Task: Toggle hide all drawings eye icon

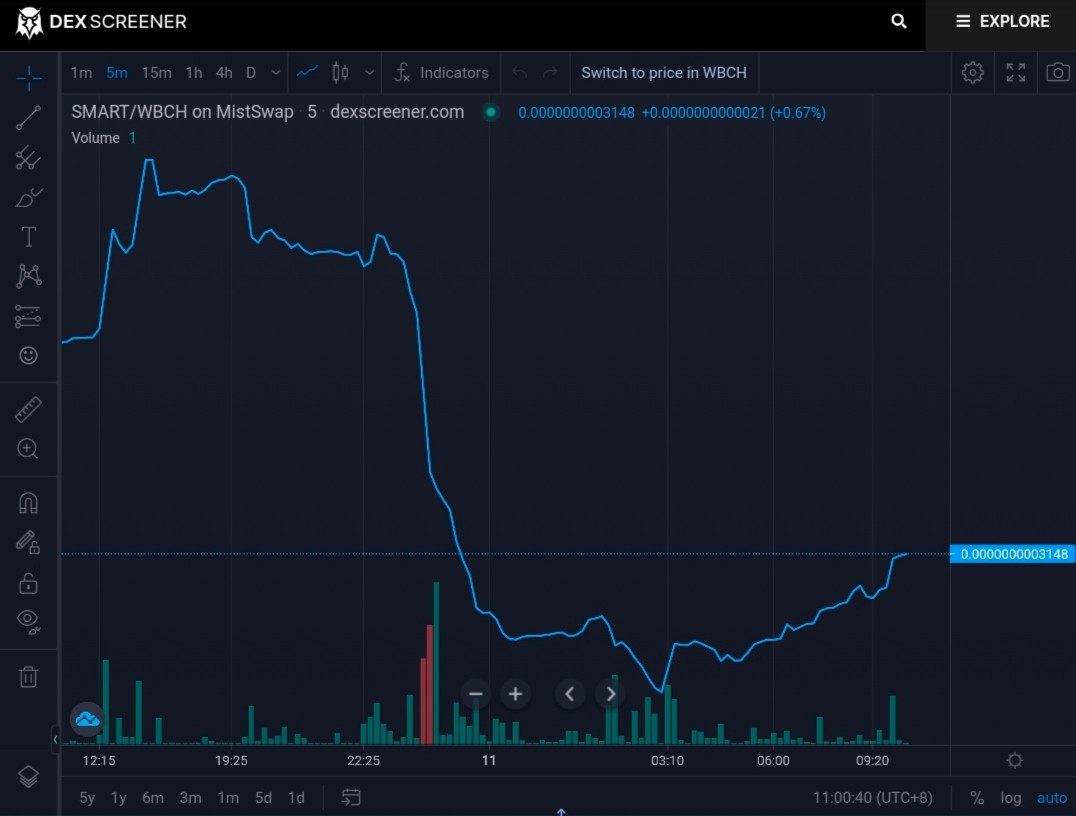Action: (x=28, y=620)
